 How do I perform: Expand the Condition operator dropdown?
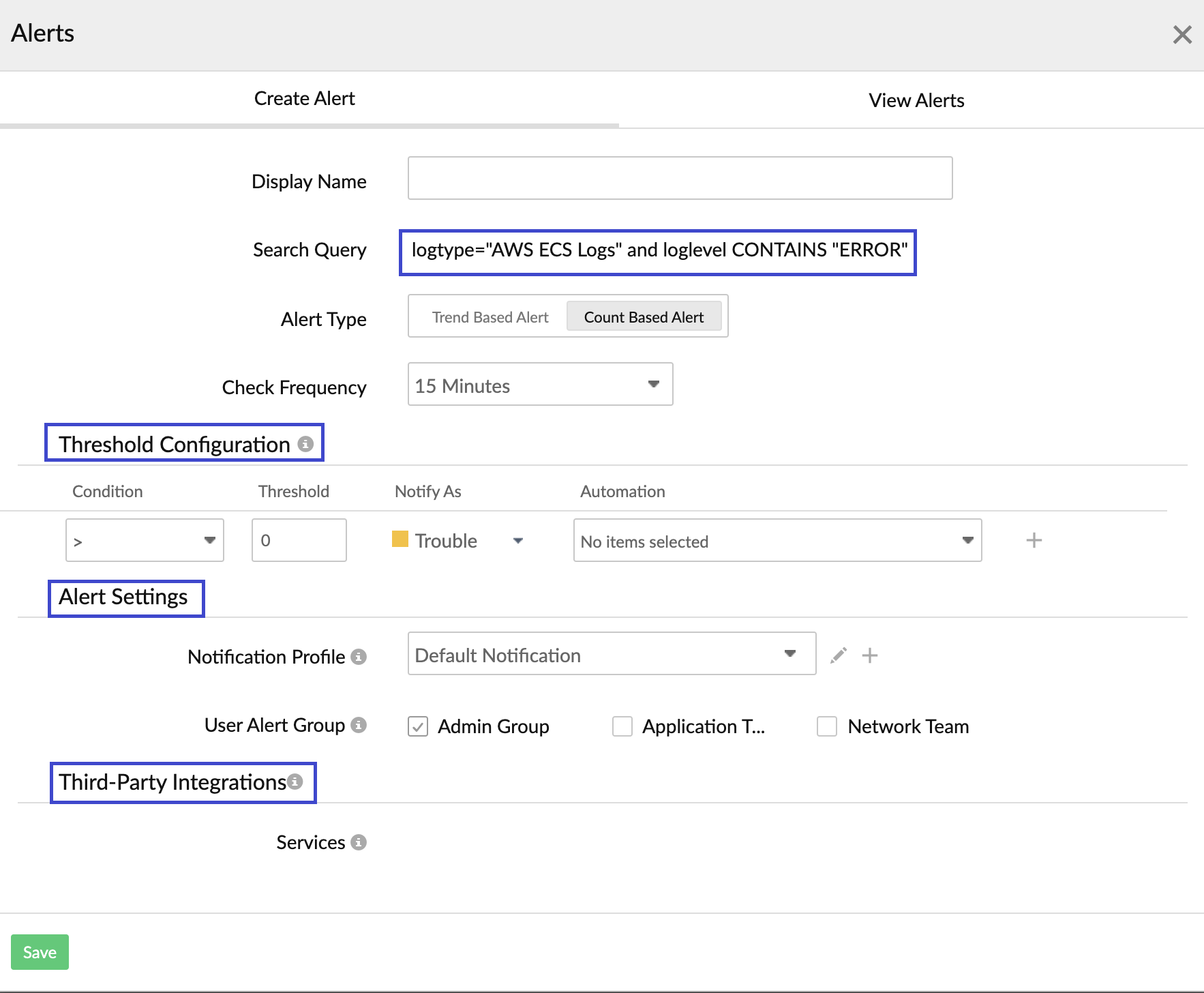145,540
